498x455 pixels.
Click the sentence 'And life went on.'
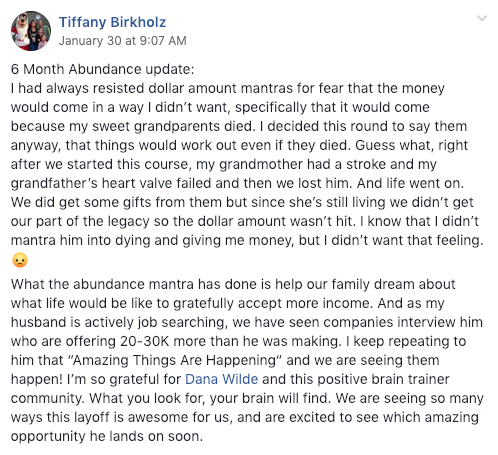(410, 183)
